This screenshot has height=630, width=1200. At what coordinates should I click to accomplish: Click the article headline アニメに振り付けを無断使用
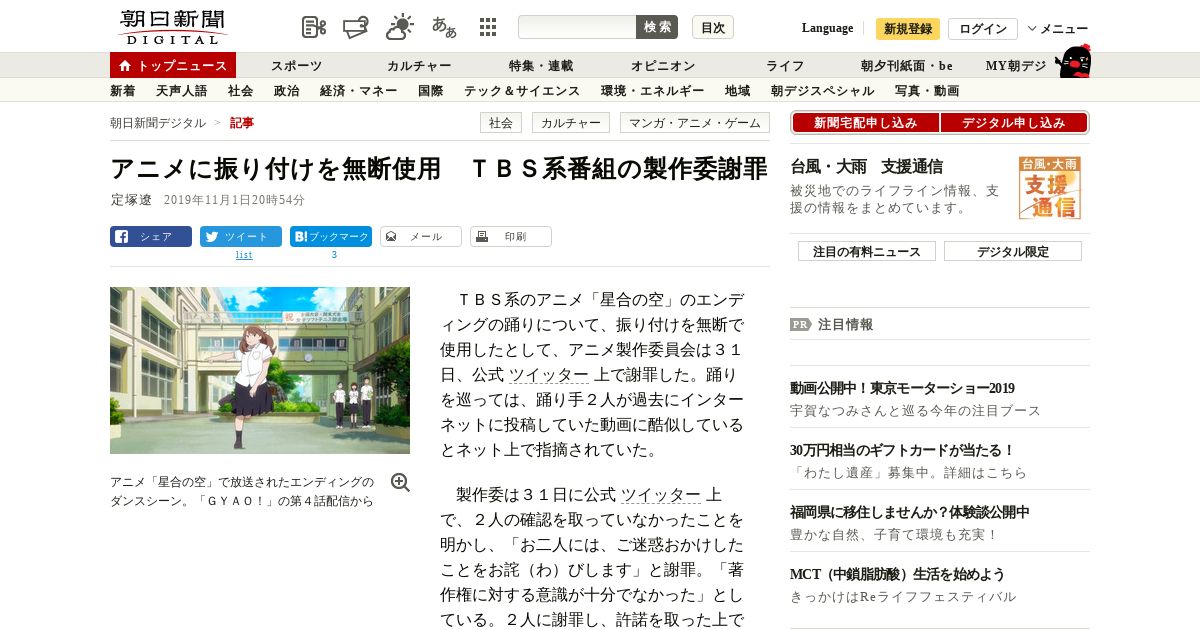(439, 168)
